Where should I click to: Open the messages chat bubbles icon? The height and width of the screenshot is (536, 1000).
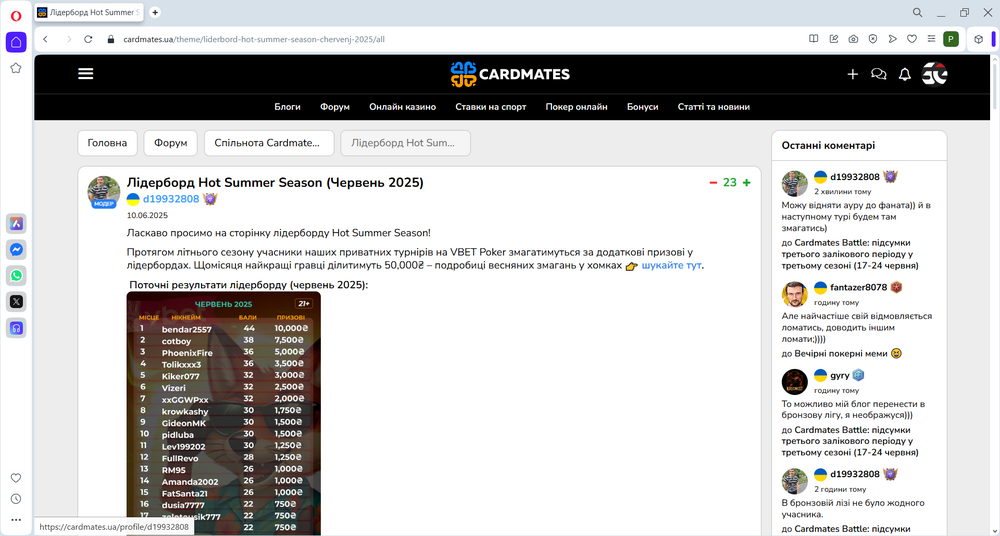click(x=879, y=75)
